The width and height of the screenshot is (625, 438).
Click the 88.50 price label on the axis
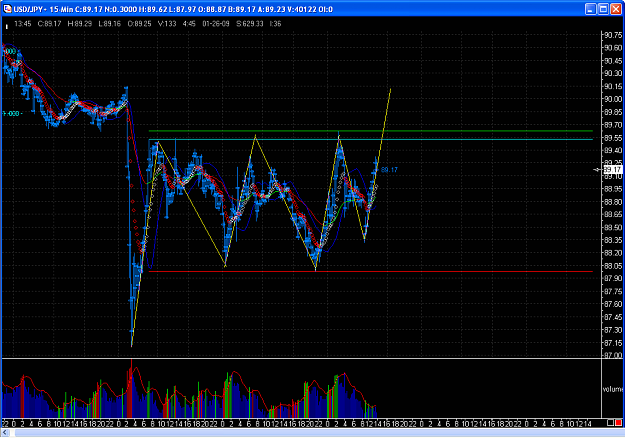click(613, 228)
